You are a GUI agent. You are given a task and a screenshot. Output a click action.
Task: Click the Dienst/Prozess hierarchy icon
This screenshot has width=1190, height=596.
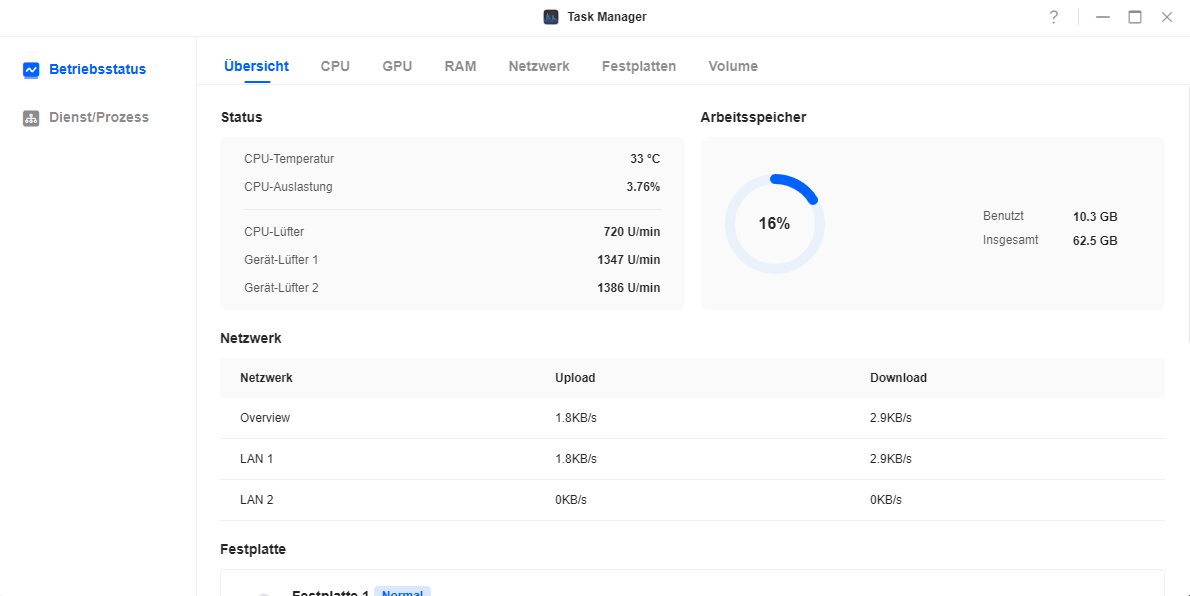[x=31, y=118]
